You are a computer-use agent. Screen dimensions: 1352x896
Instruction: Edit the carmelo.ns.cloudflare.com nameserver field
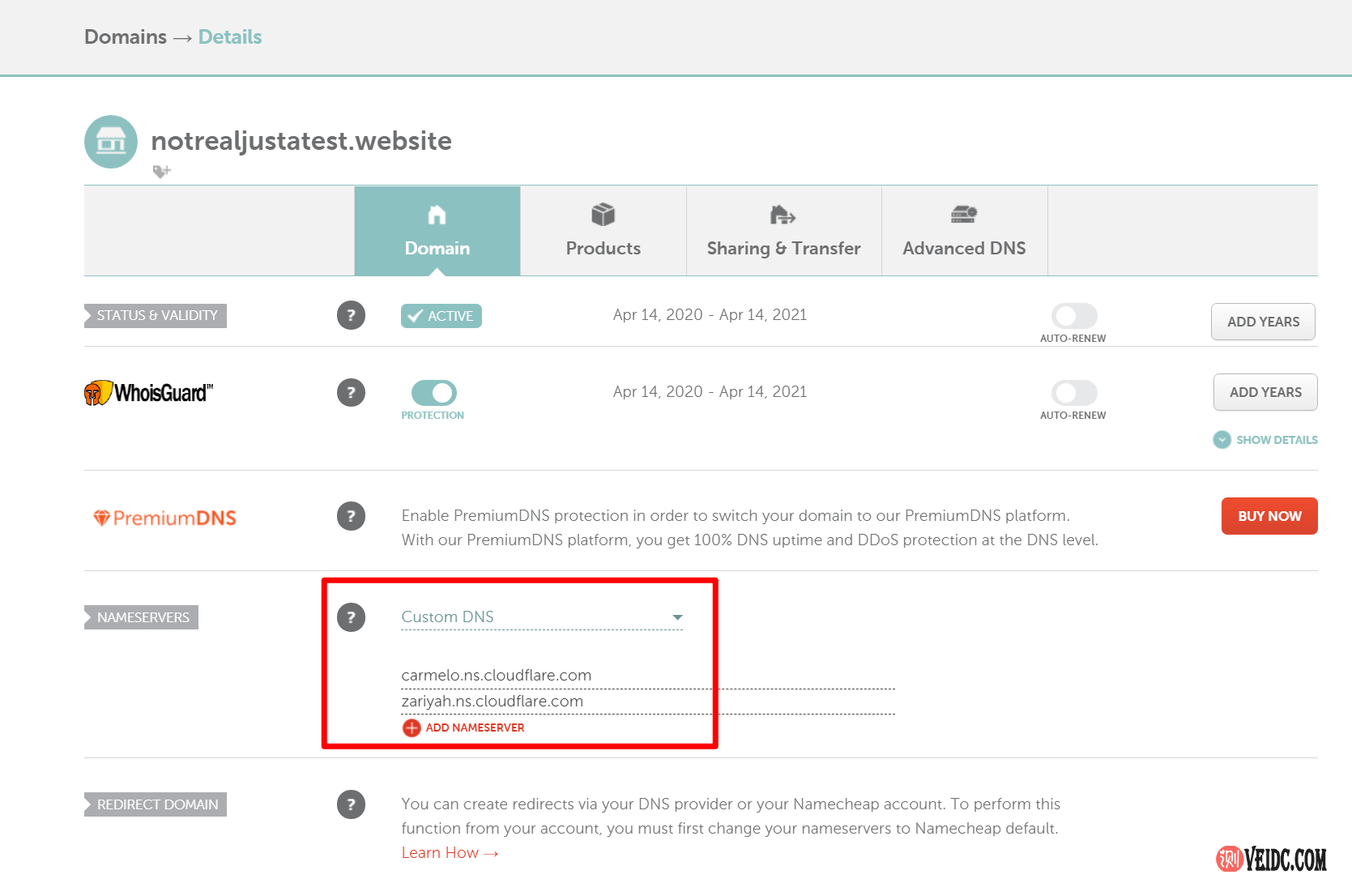click(x=648, y=676)
